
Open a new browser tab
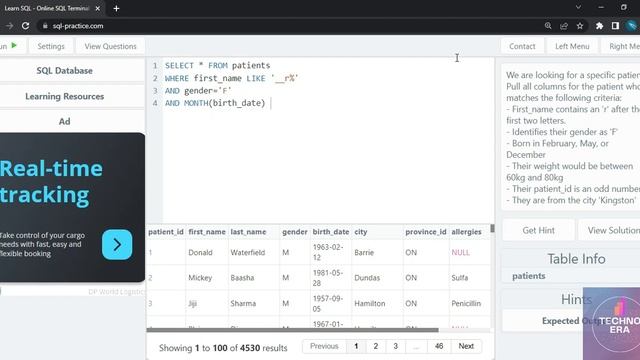pyautogui.click(x=116, y=8)
